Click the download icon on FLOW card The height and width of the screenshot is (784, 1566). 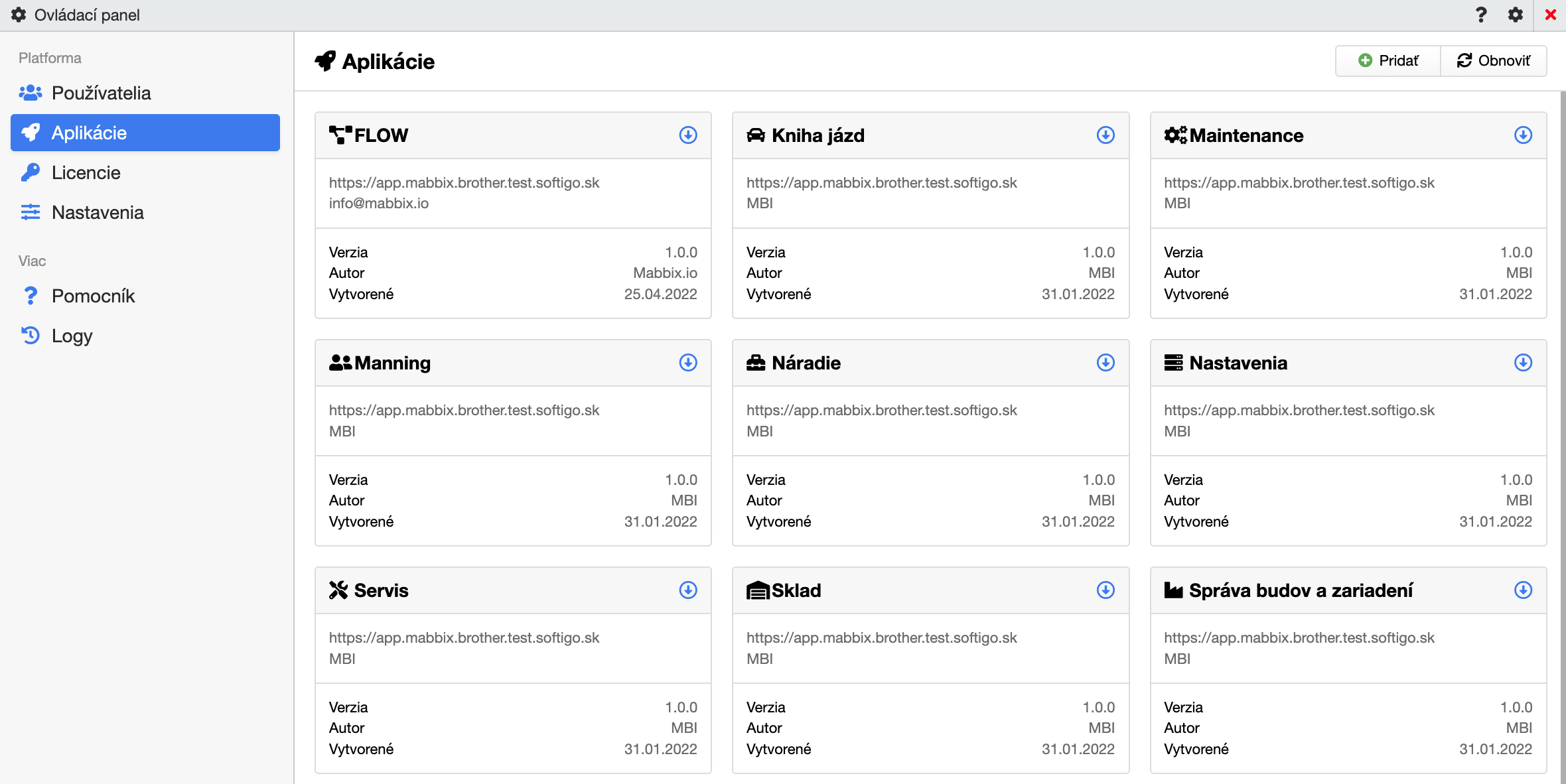[688, 135]
